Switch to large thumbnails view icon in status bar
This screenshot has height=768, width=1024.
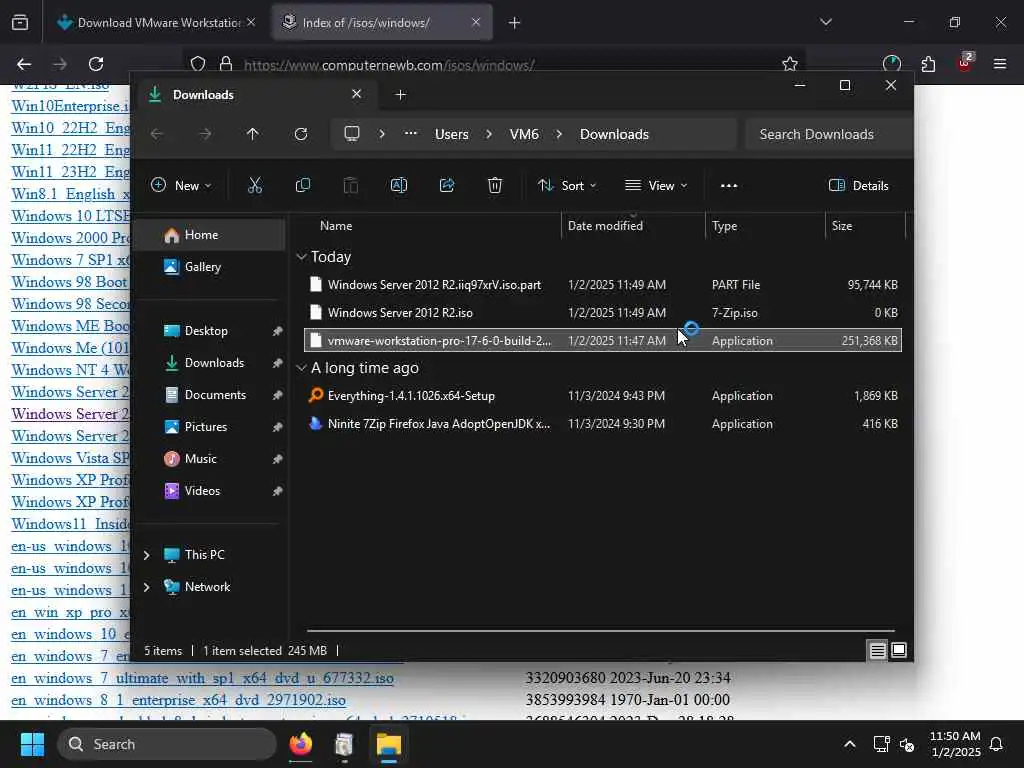tap(899, 650)
